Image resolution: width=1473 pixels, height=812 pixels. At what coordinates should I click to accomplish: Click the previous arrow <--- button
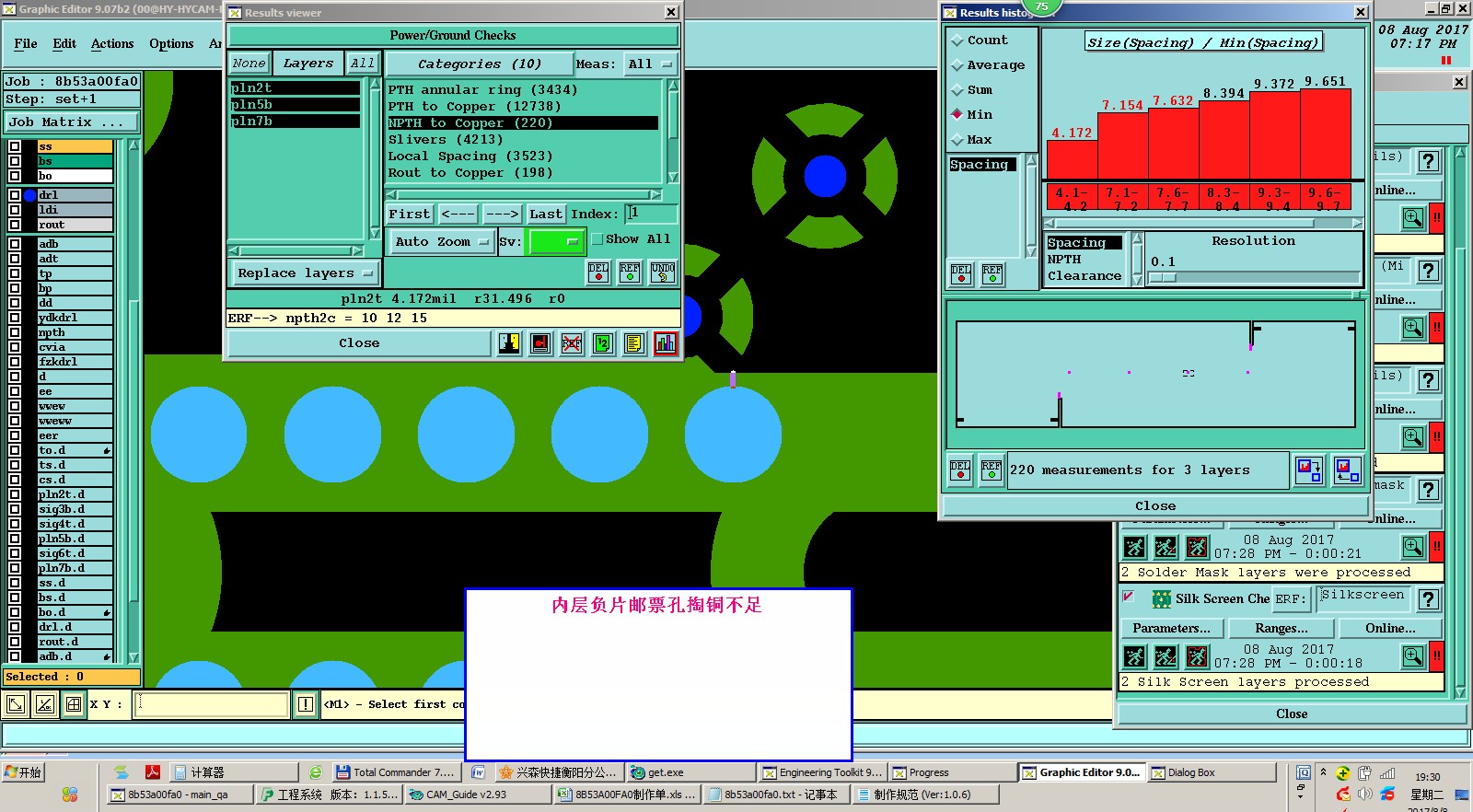(458, 215)
